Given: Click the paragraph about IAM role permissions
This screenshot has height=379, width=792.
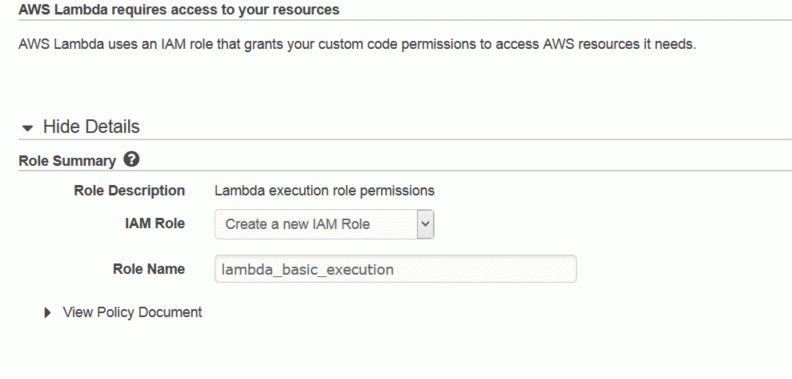Looking at the screenshot, I should [x=357, y=44].
